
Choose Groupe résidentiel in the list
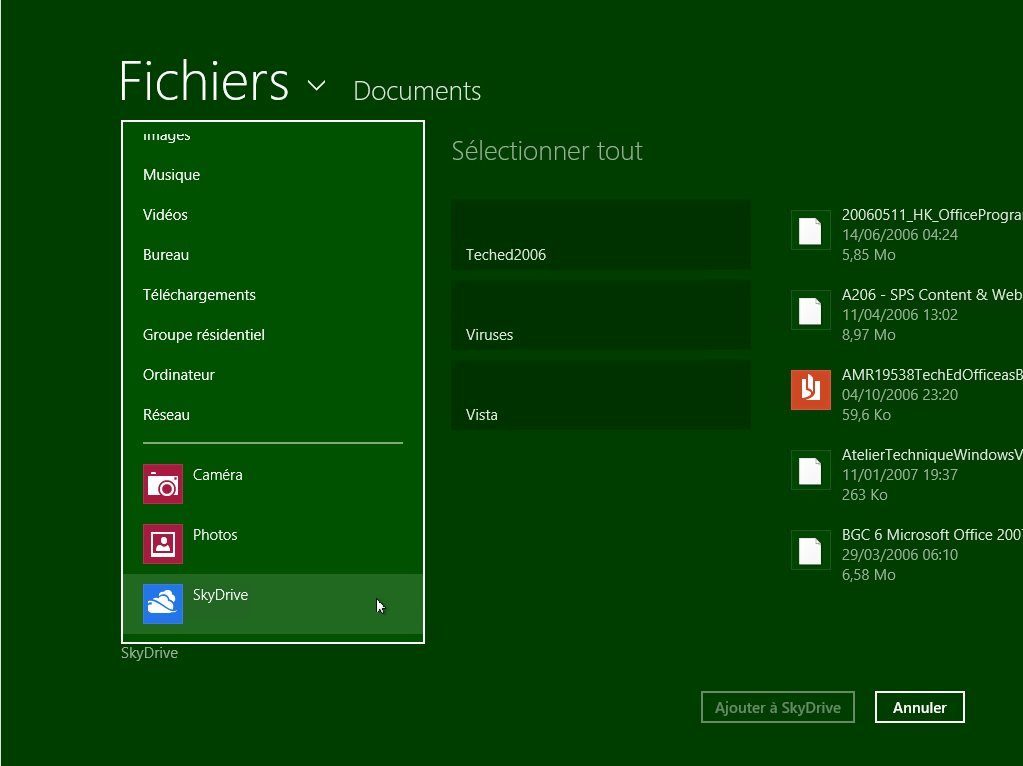tap(204, 335)
